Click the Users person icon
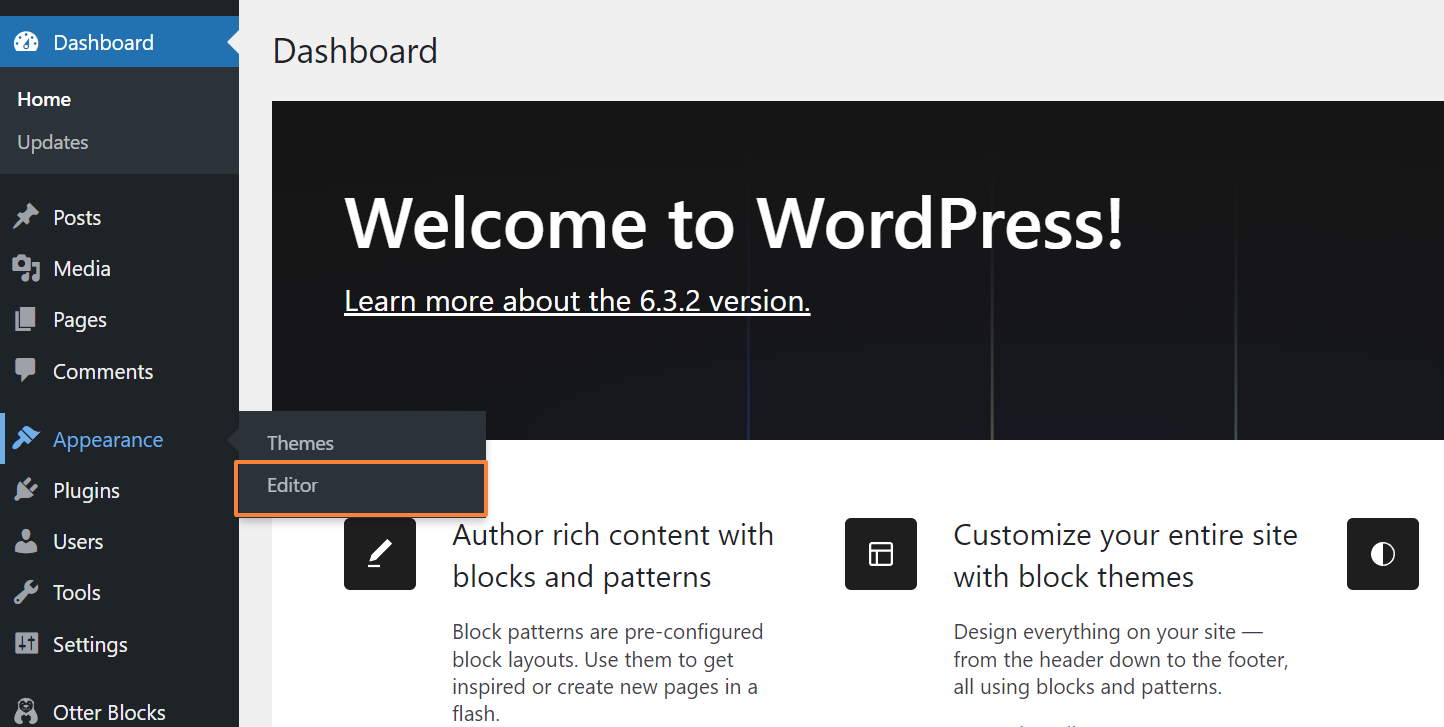This screenshot has width=1444, height=727. [x=26, y=541]
